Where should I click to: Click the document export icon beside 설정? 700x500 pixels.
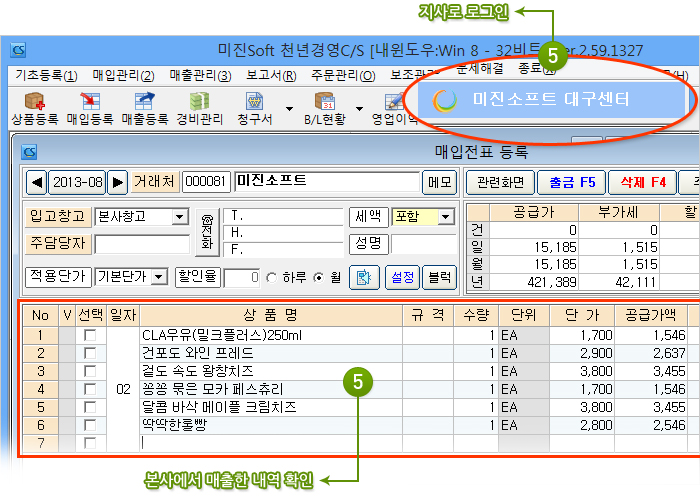[x=364, y=277]
